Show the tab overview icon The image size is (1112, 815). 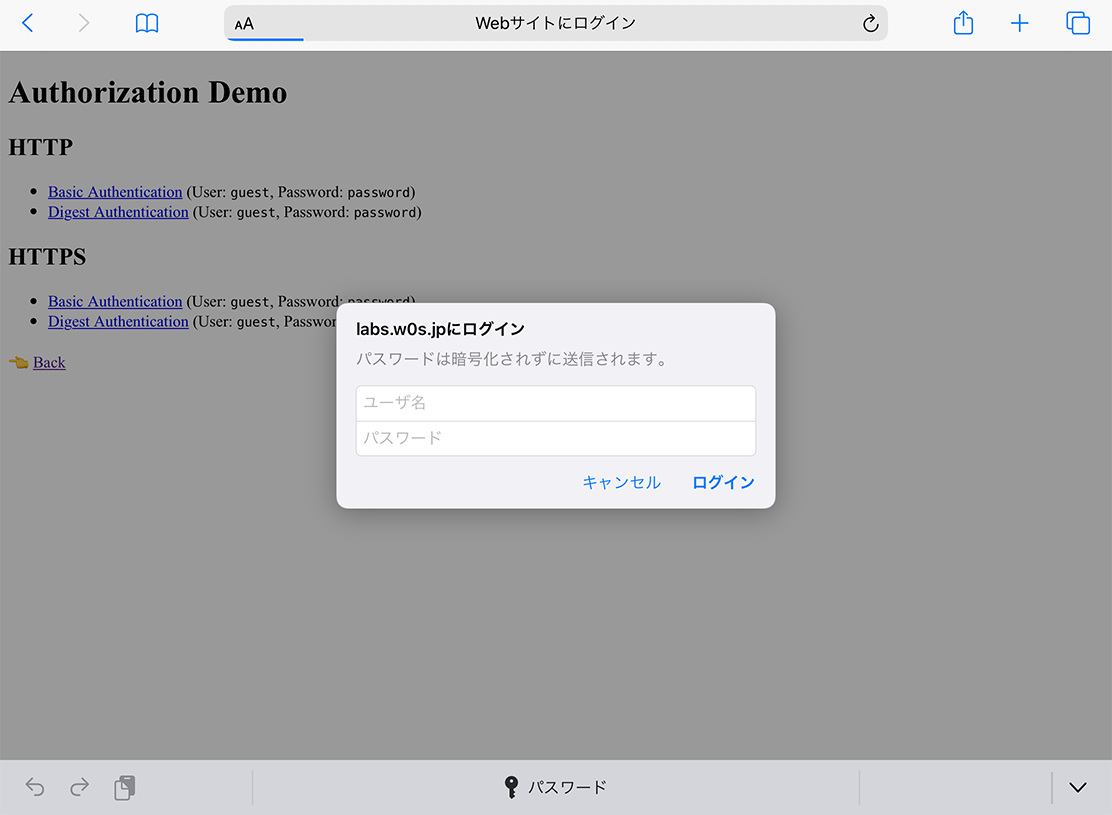(1077, 23)
